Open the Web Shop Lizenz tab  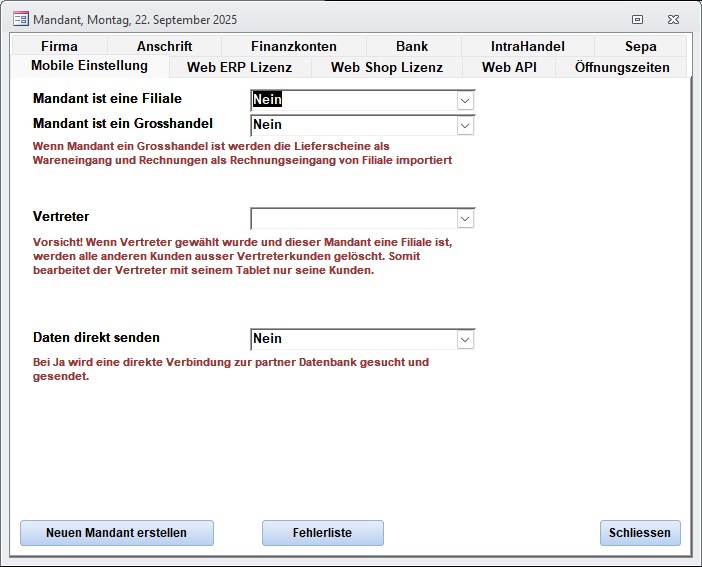(386, 67)
